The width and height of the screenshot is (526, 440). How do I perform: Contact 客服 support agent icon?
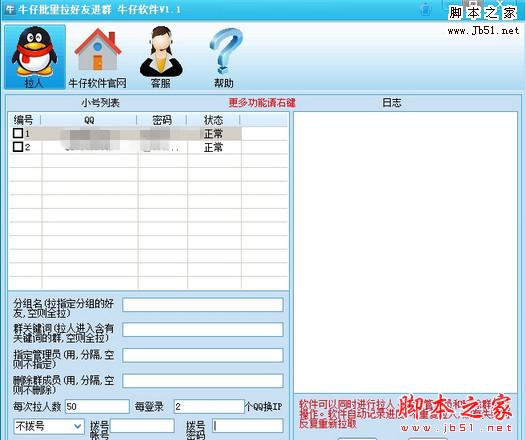[x=161, y=57]
